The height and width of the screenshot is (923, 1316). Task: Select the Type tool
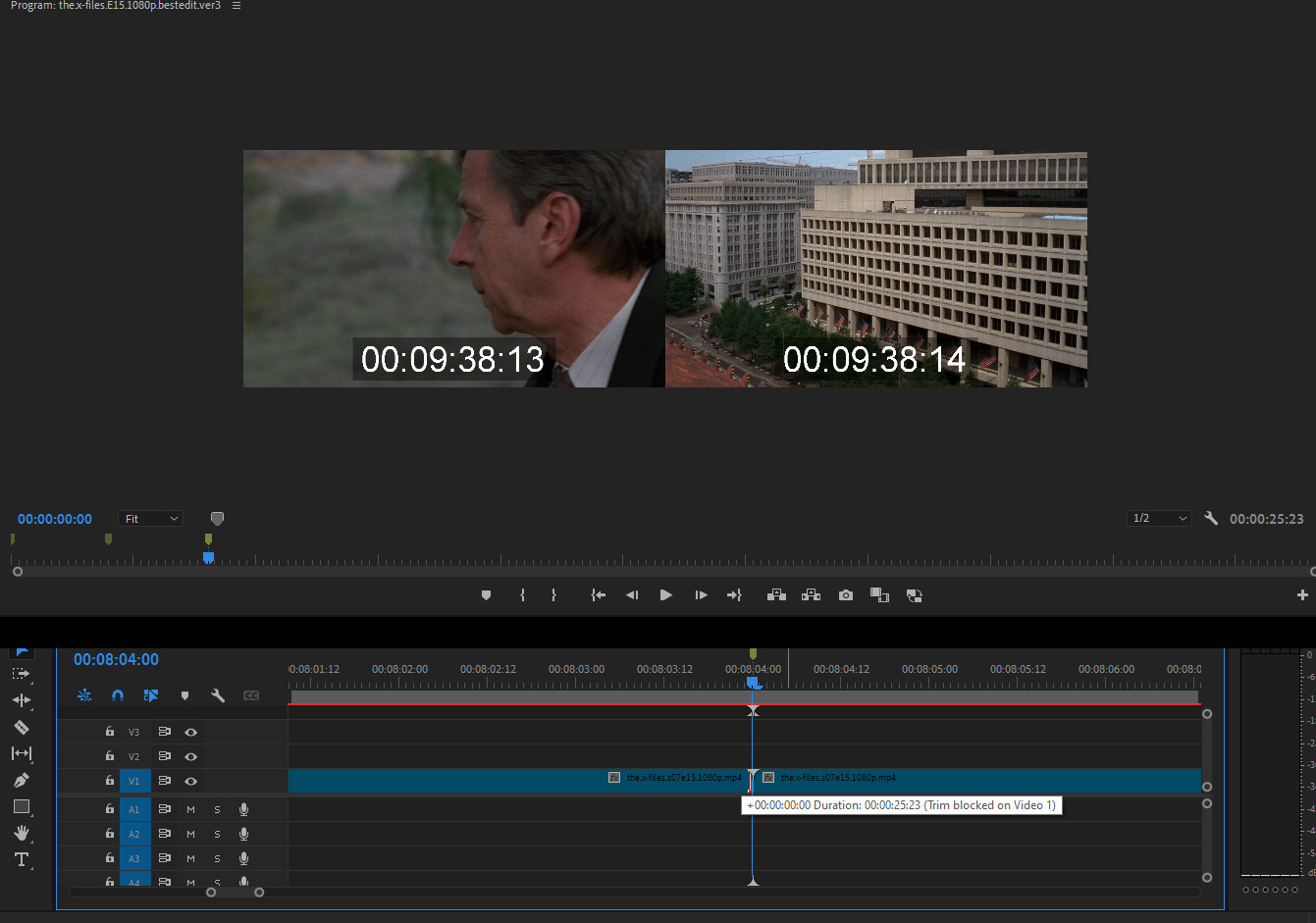(22, 859)
